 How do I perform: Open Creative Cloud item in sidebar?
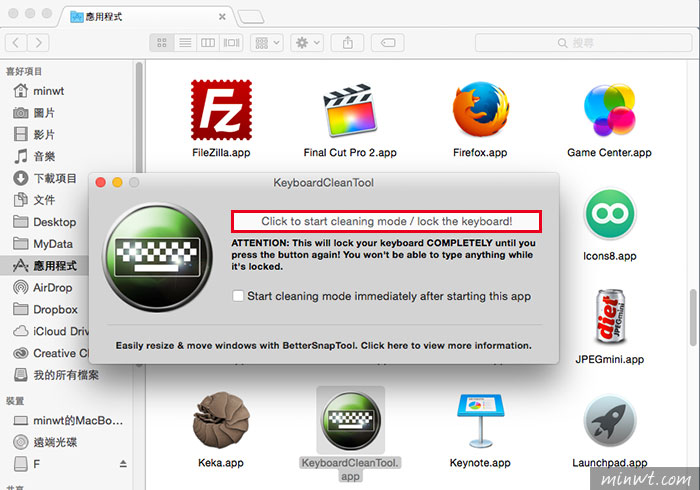pos(50,353)
